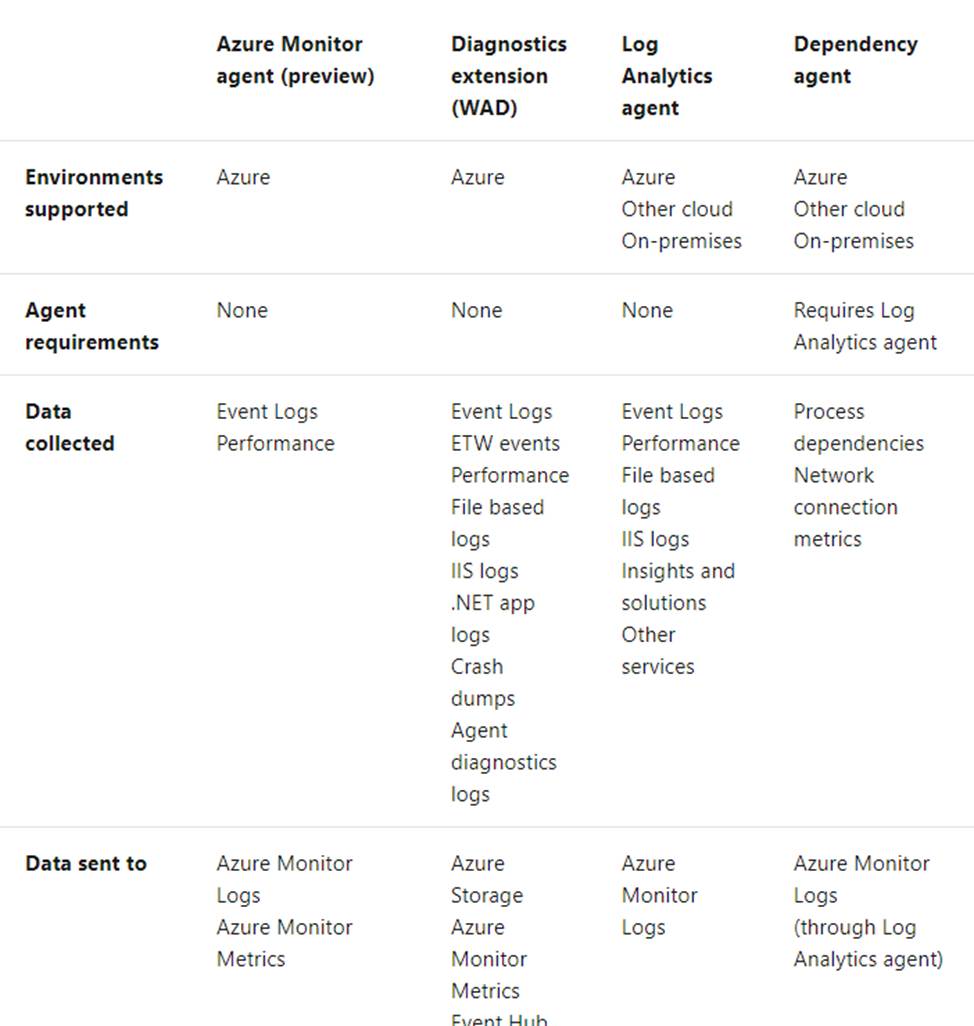This screenshot has width=974, height=1026.
Task: Click the '(through Log Analytics agent)' text
Action: point(867,943)
